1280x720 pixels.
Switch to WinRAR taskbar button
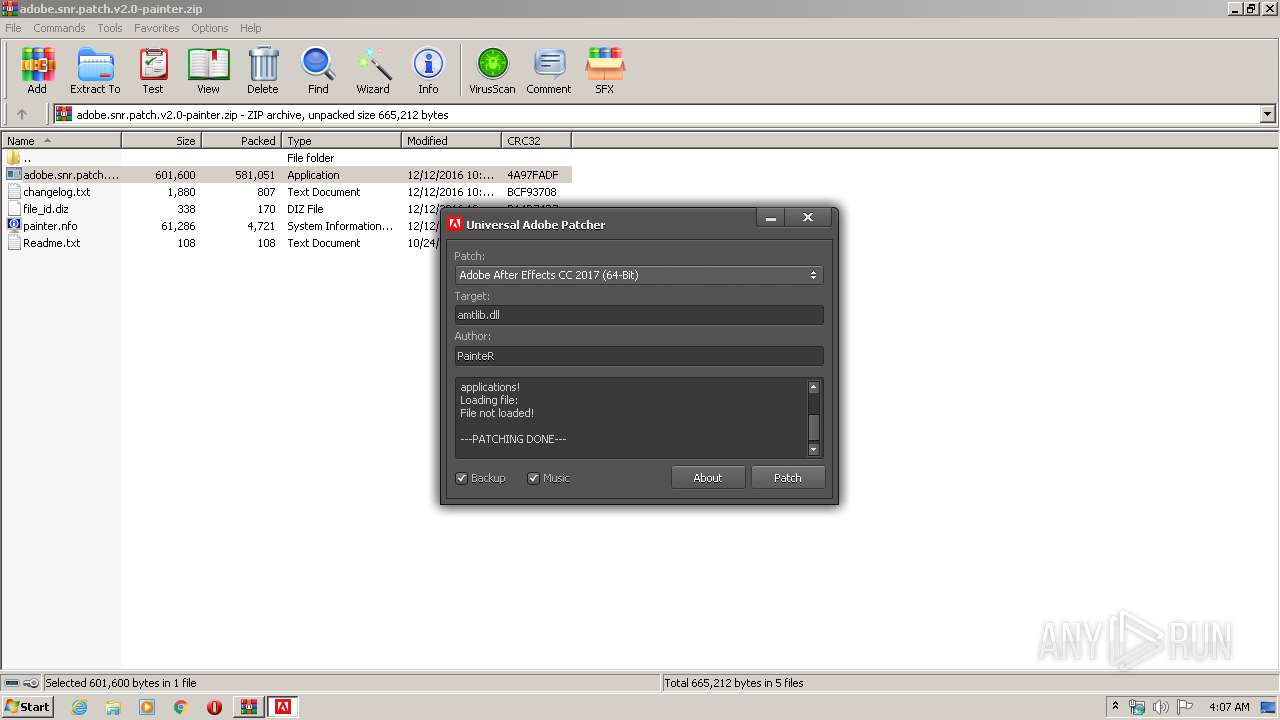coord(248,707)
